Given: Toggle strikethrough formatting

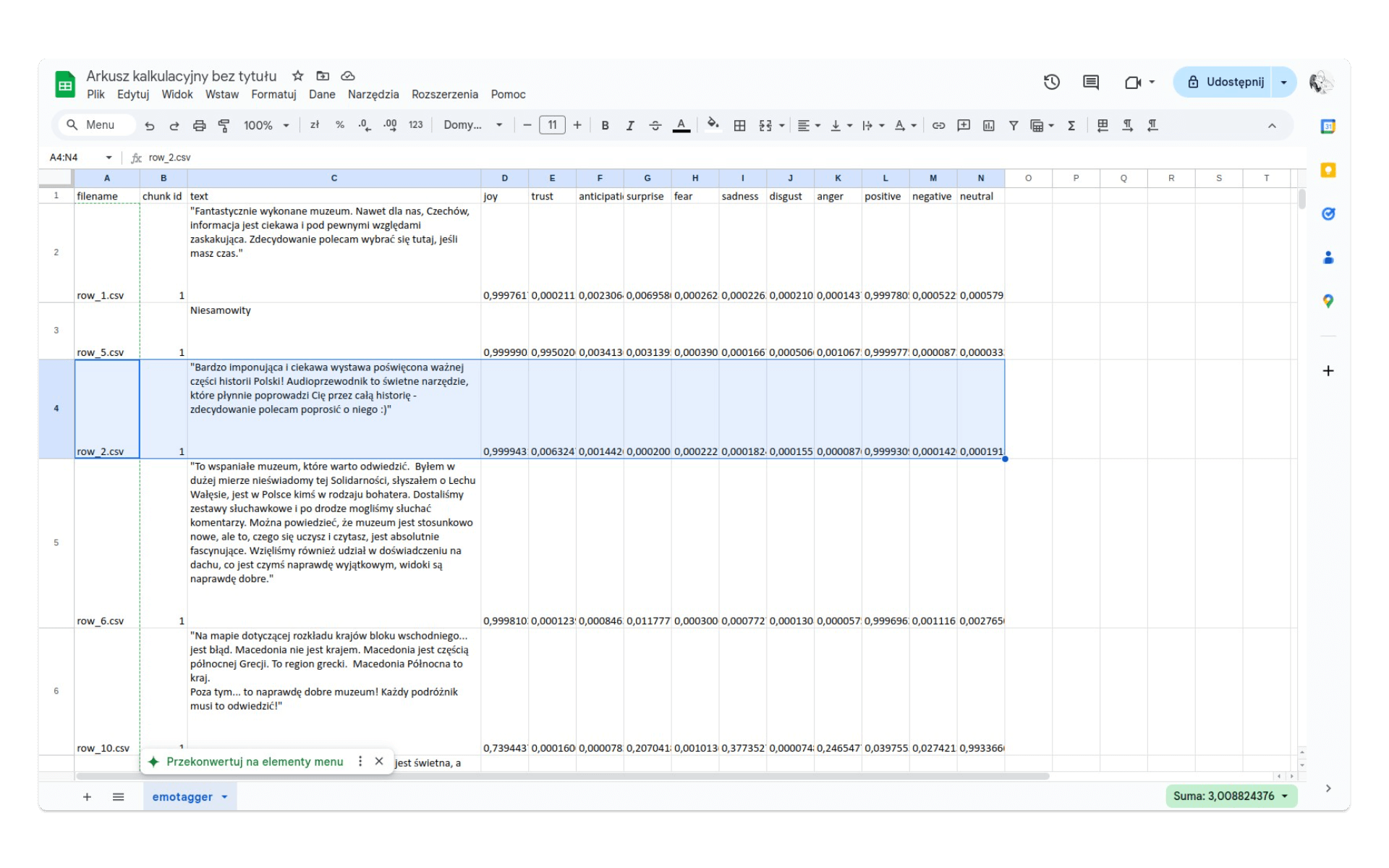Looking at the screenshot, I should [x=655, y=126].
